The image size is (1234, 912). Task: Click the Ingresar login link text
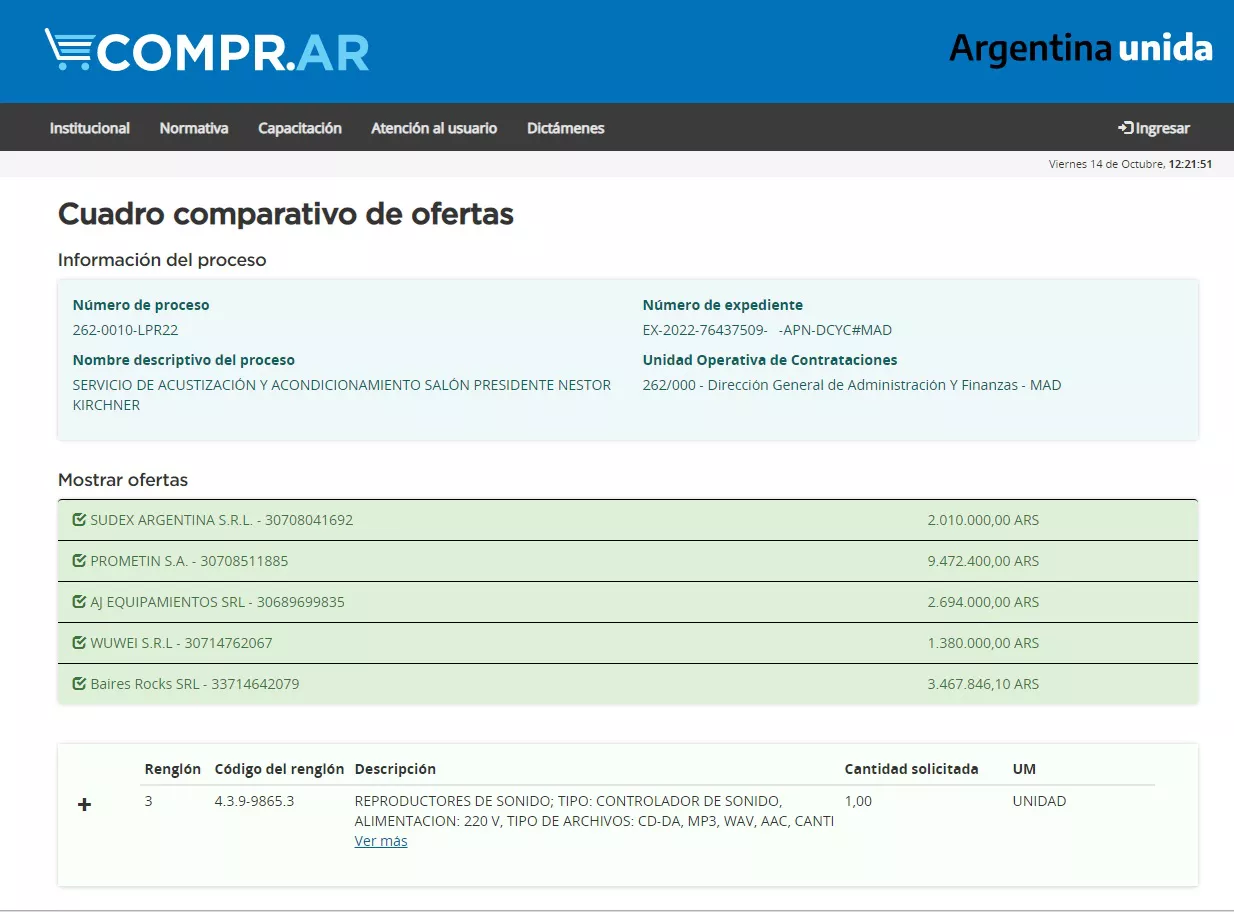[x=1163, y=128]
